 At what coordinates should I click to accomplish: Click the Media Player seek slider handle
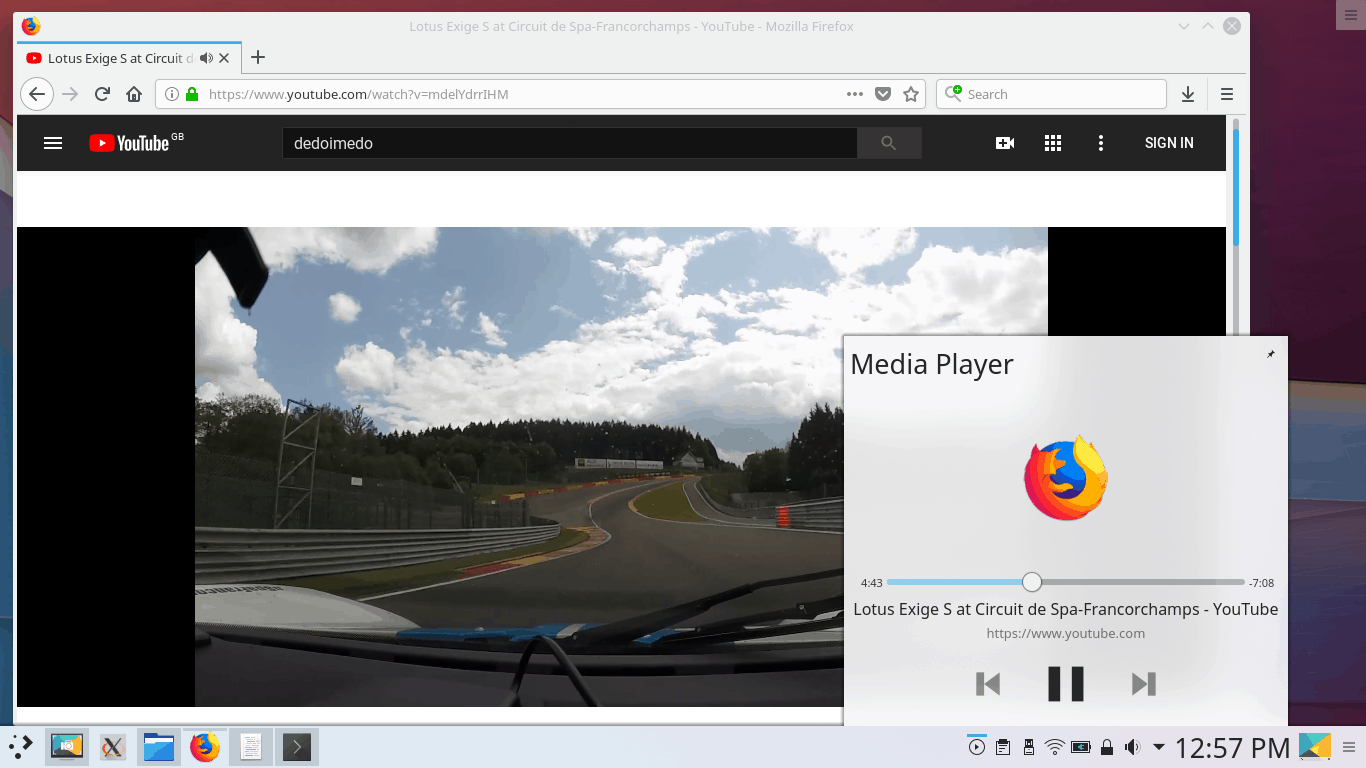(1032, 582)
